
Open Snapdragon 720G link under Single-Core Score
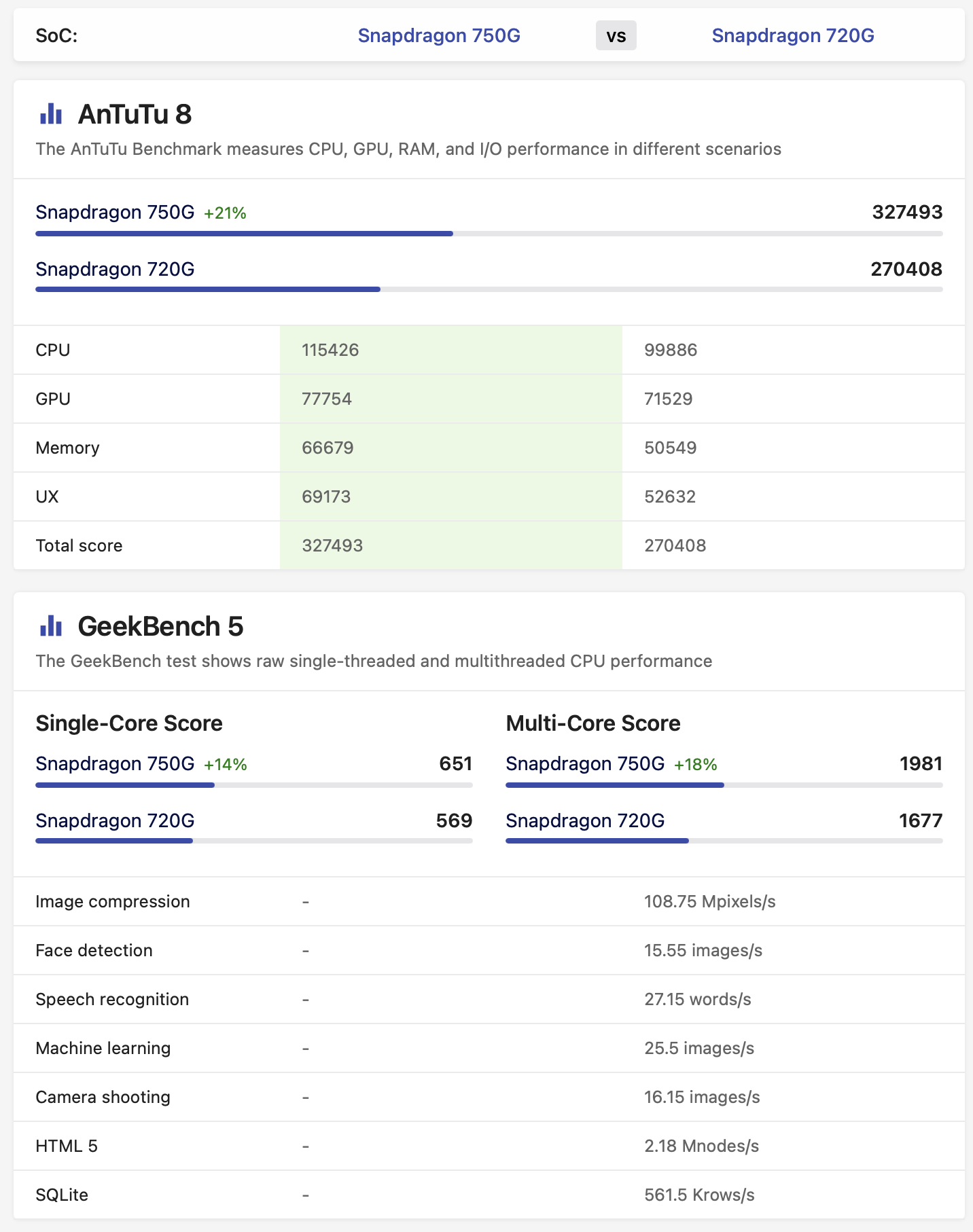[x=115, y=821]
